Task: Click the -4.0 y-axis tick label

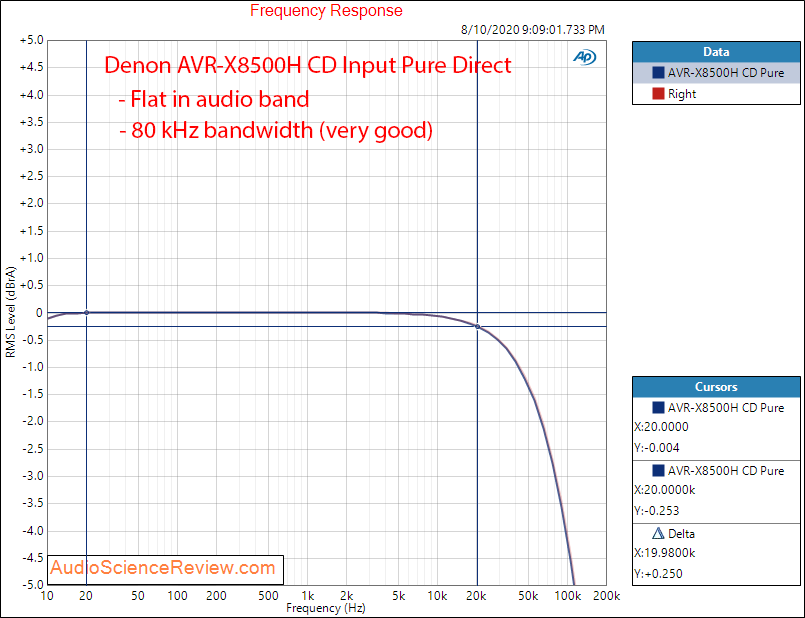Action: 33,531
